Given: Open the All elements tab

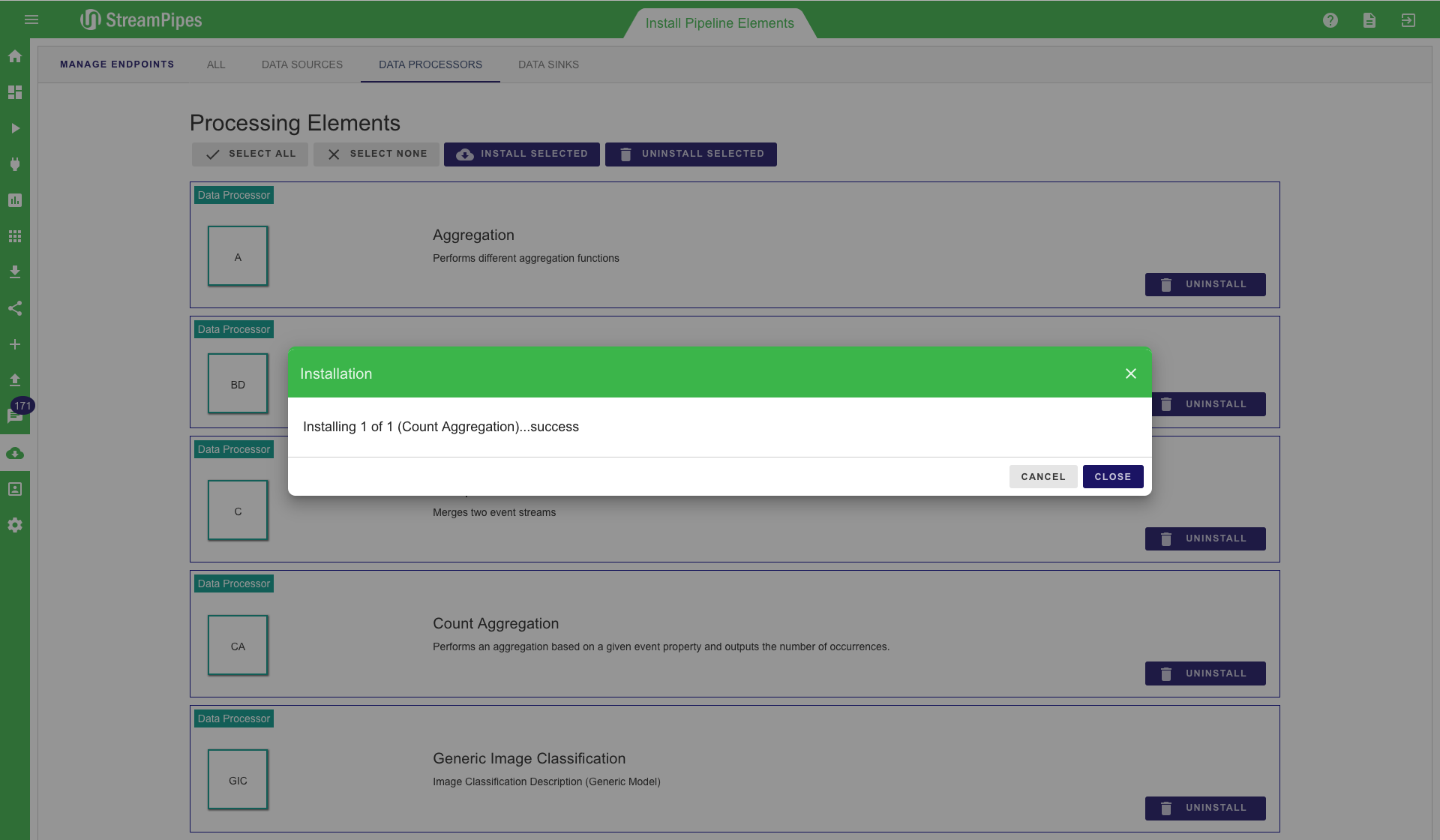Looking at the screenshot, I should pyautogui.click(x=216, y=64).
